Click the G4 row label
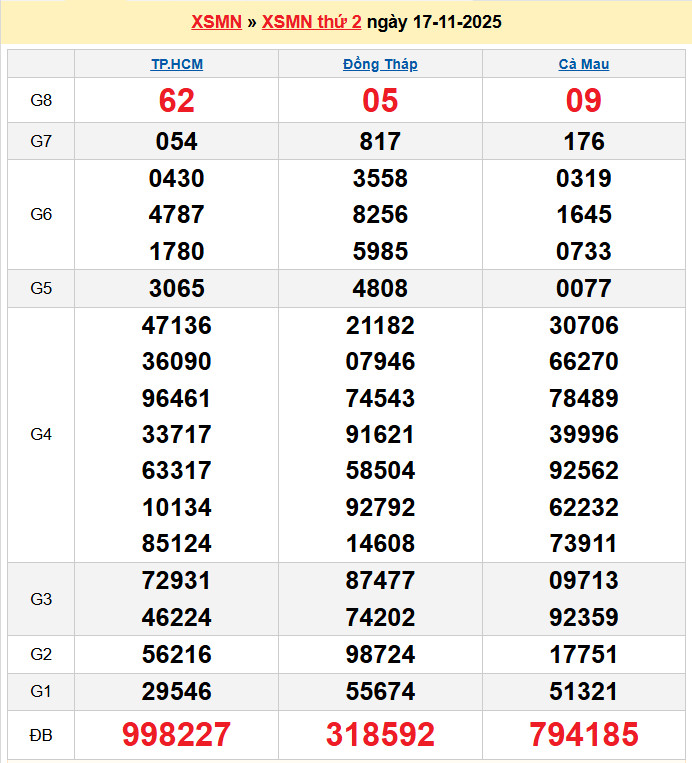 pos(41,435)
